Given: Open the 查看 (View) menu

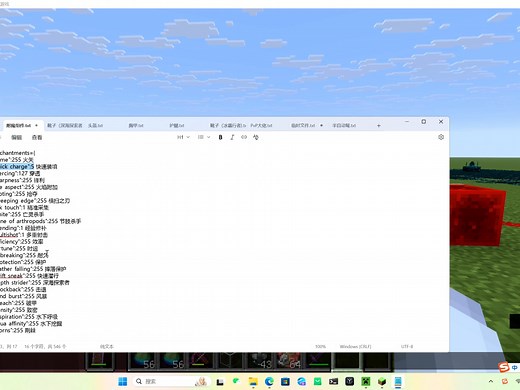Looking at the screenshot, I should [37, 137].
